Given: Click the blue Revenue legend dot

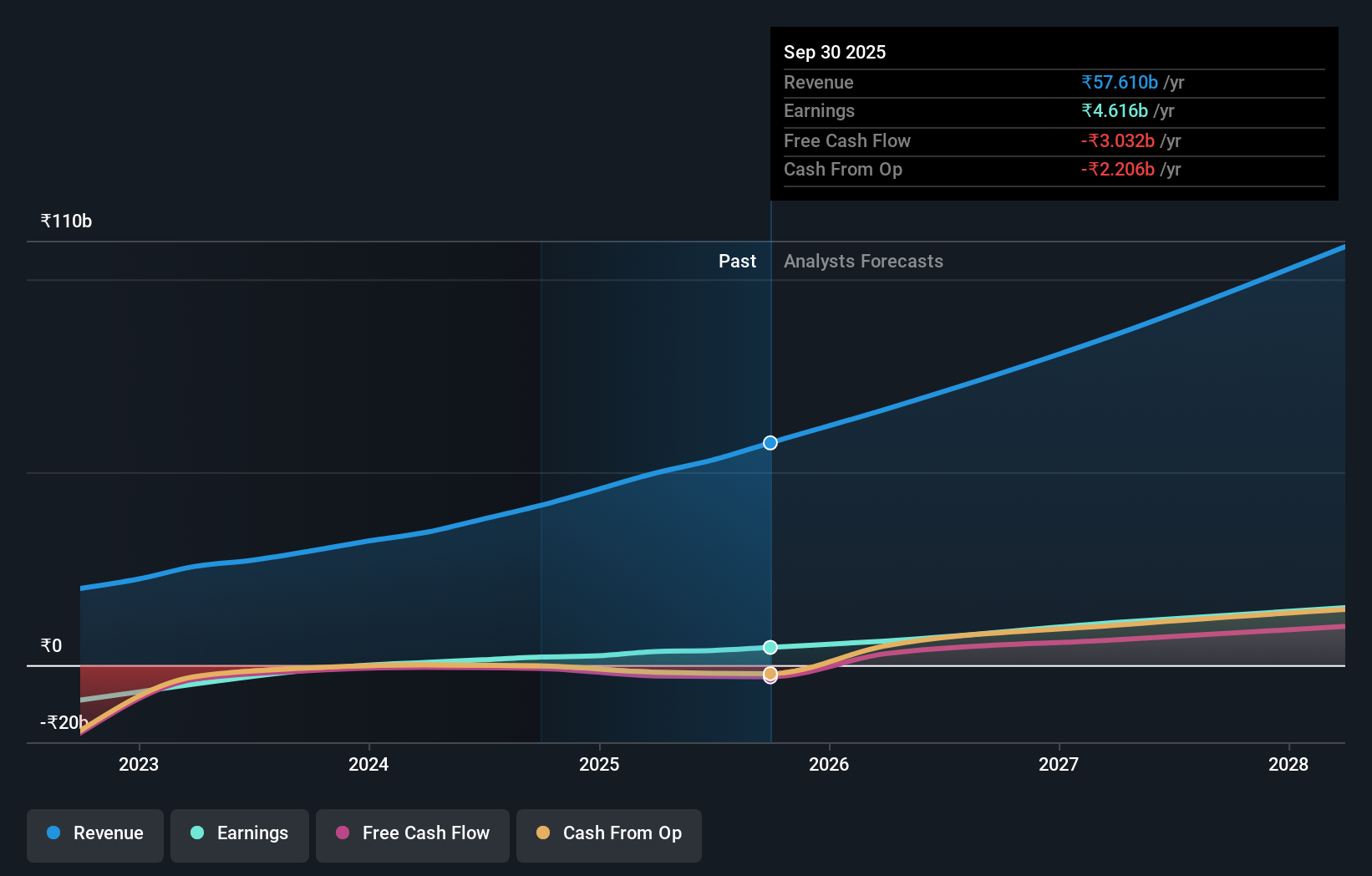Looking at the screenshot, I should pyautogui.click(x=52, y=833).
